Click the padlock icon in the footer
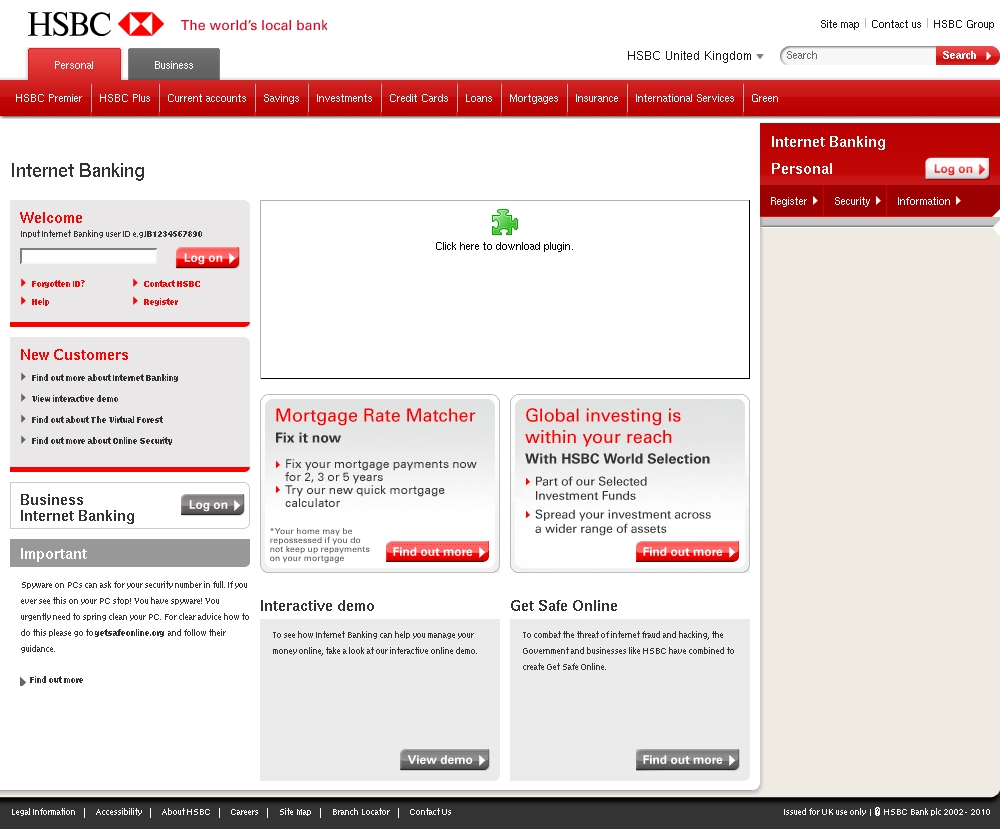Screen dimensions: 1000x829 (x=878, y=812)
